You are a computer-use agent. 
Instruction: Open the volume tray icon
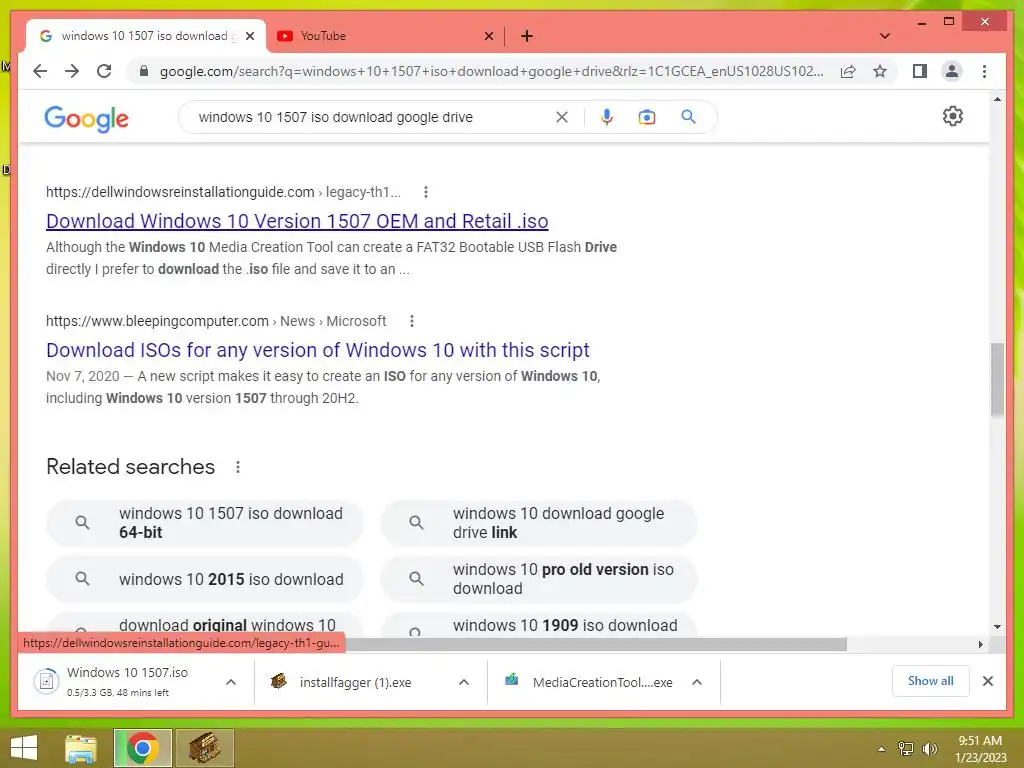[x=930, y=749]
